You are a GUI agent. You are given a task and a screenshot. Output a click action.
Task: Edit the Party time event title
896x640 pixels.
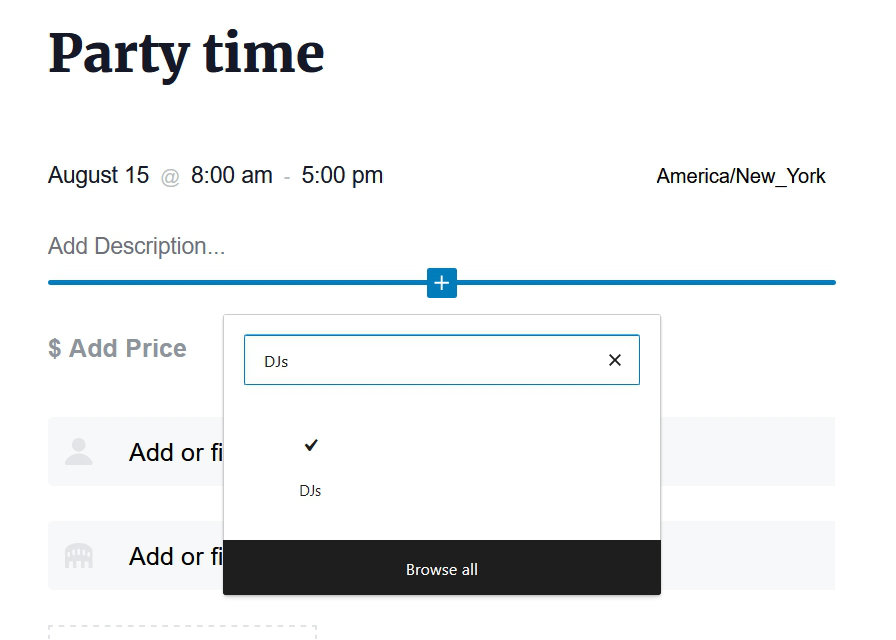point(187,53)
